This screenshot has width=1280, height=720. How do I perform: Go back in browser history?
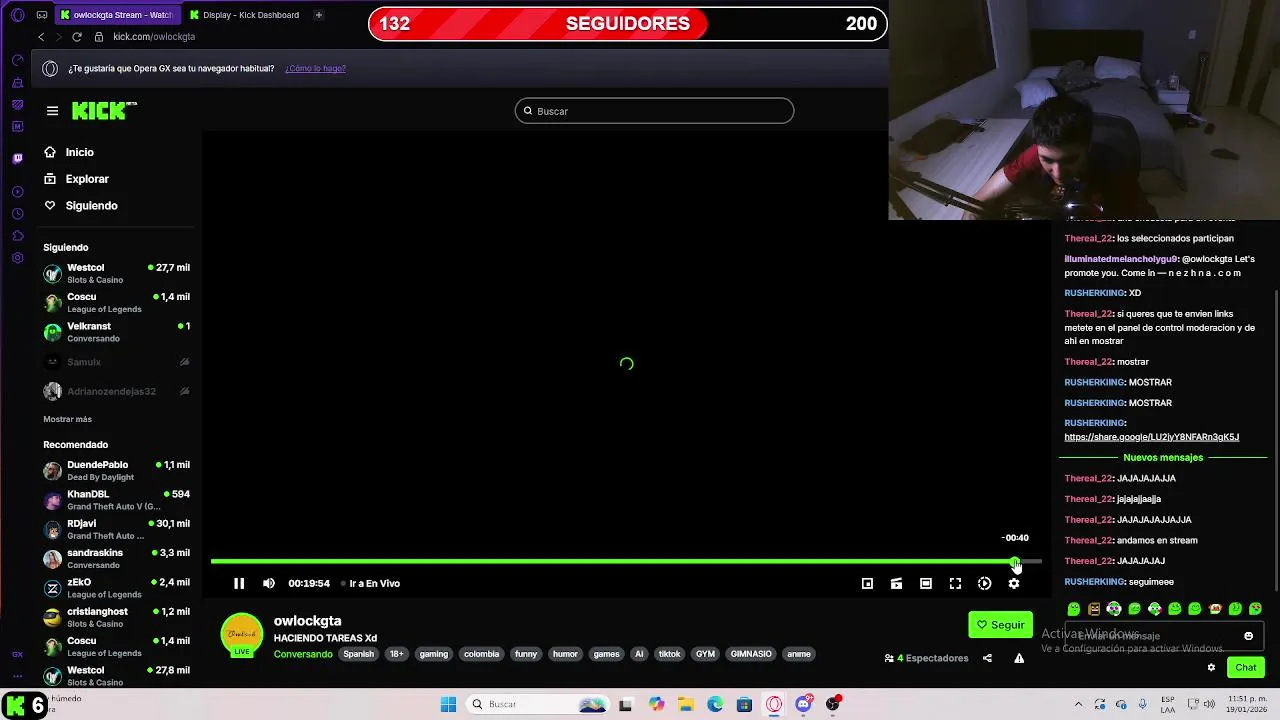(41, 37)
